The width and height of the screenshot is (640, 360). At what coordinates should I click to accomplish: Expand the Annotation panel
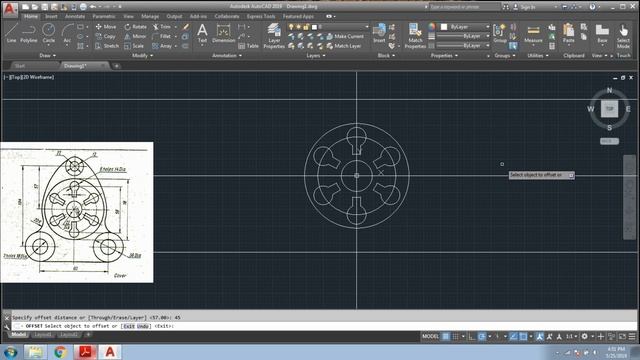[227, 56]
